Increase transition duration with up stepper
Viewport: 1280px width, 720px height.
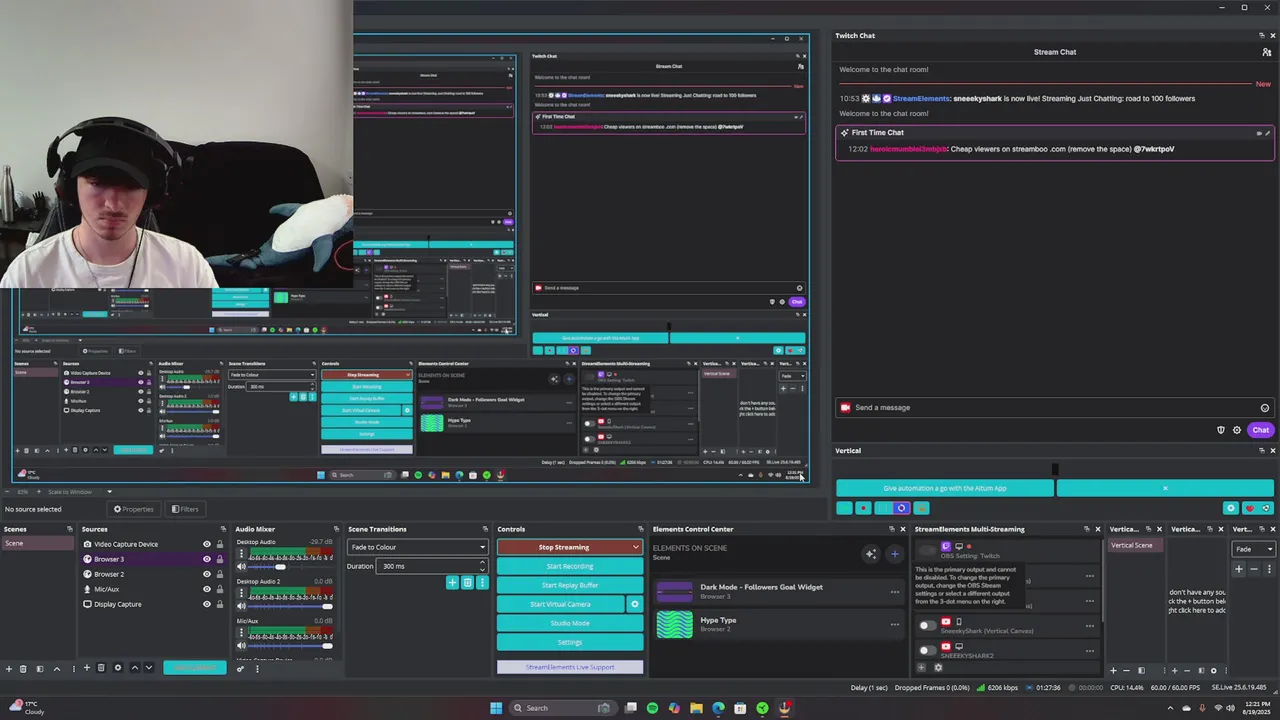point(482,562)
